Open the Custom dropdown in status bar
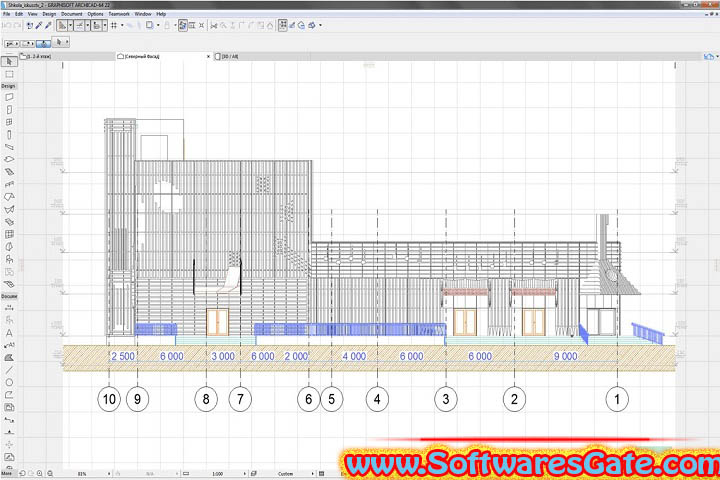The height and width of the screenshot is (480, 720). (313, 474)
